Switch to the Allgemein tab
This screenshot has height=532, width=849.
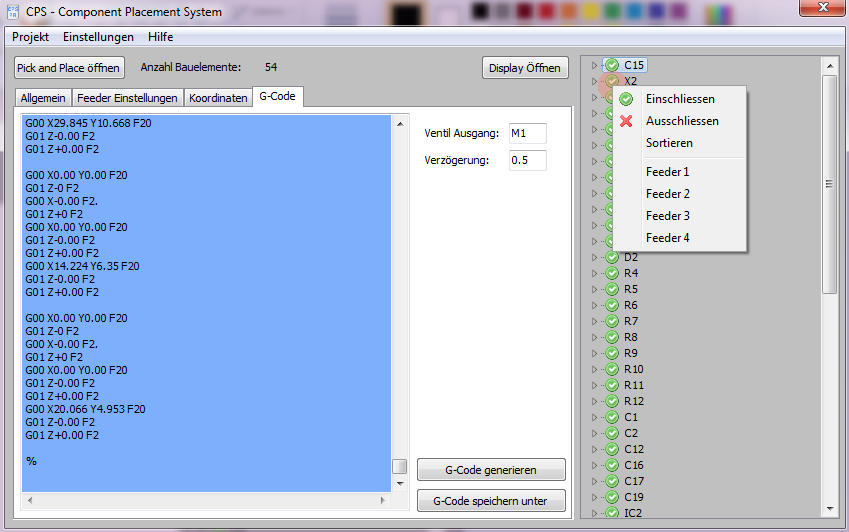[43, 98]
